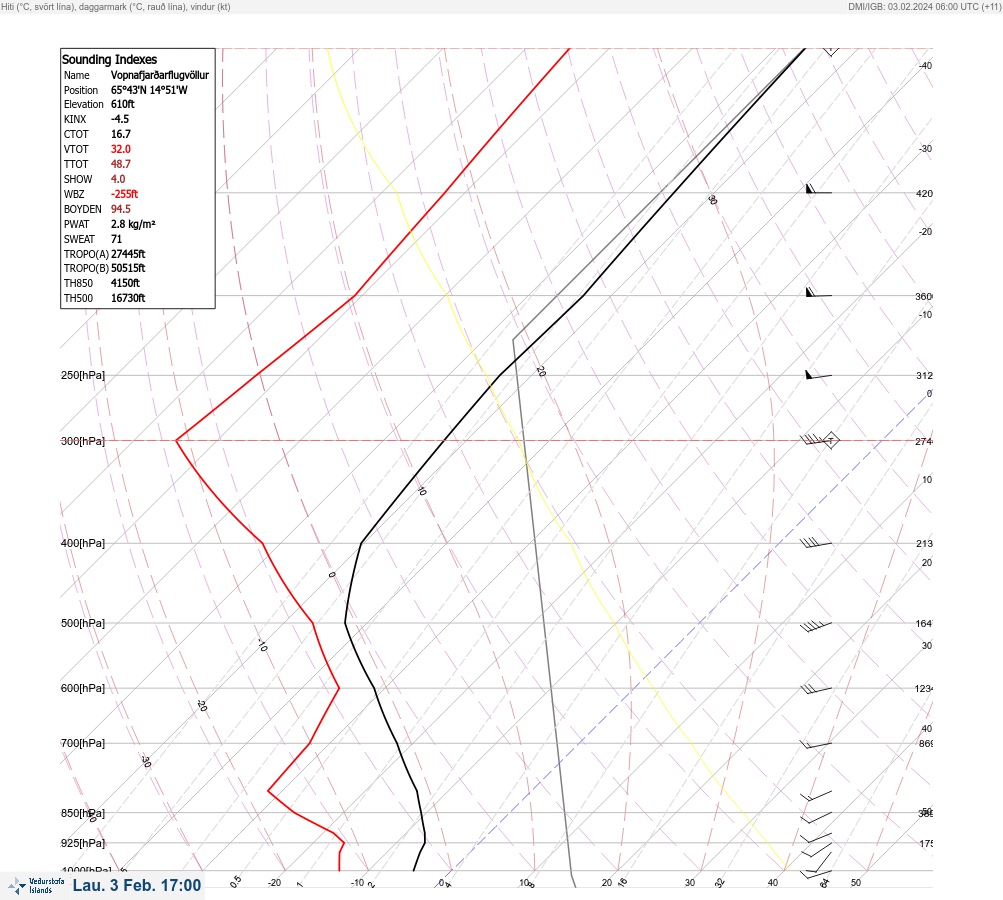This screenshot has width=1003, height=900.
Task: Click the Veðurstofa Íslands logo
Action: tap(36, 886)
